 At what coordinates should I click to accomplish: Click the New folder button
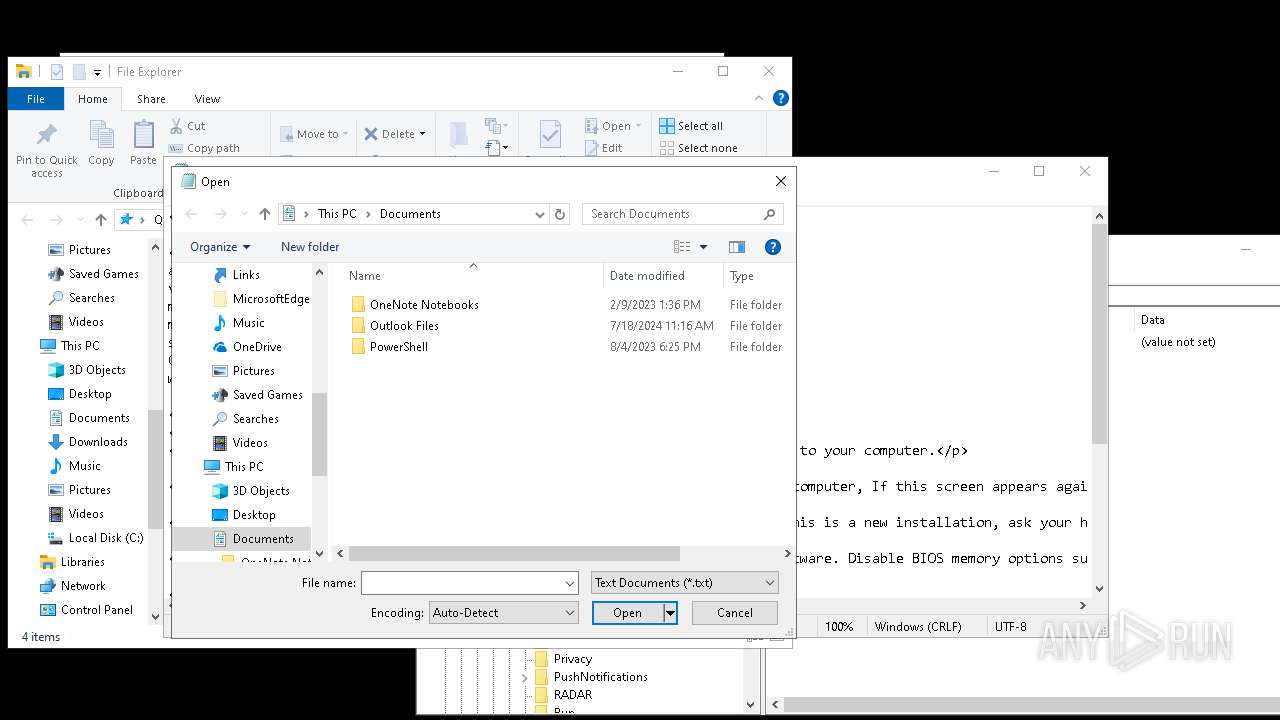click(x=310, y=247)
